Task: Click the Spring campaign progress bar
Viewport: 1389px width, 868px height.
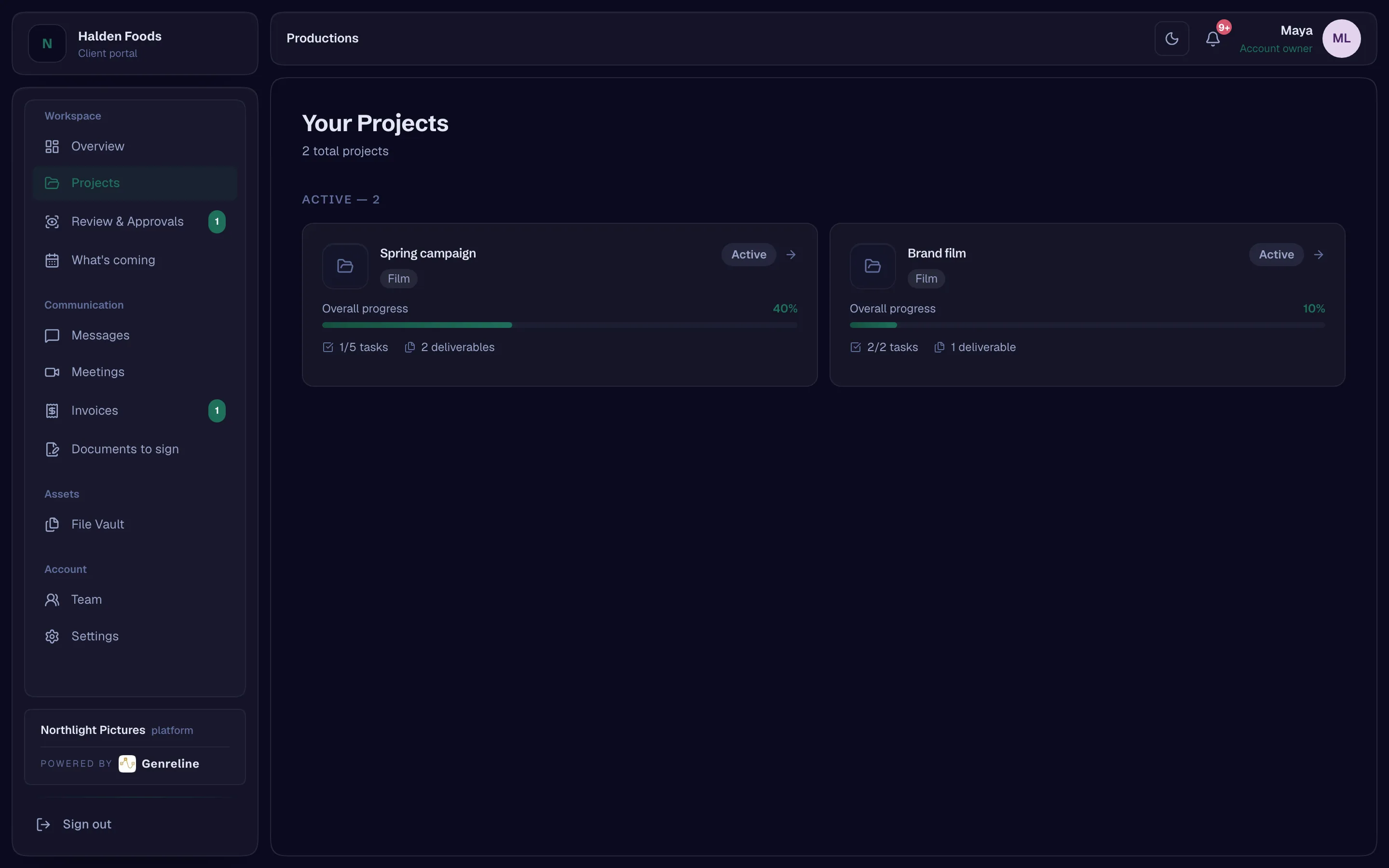Action: tap(559, 325)
